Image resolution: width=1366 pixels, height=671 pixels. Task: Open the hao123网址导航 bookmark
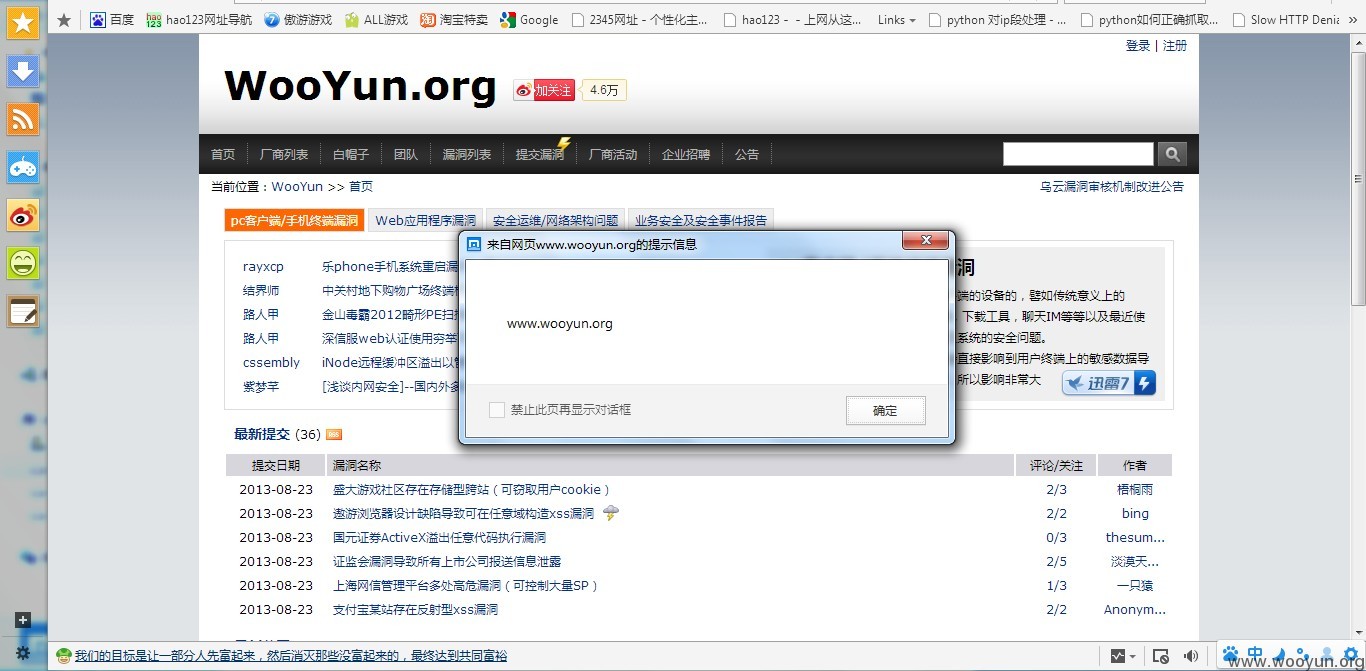point(199,19)
